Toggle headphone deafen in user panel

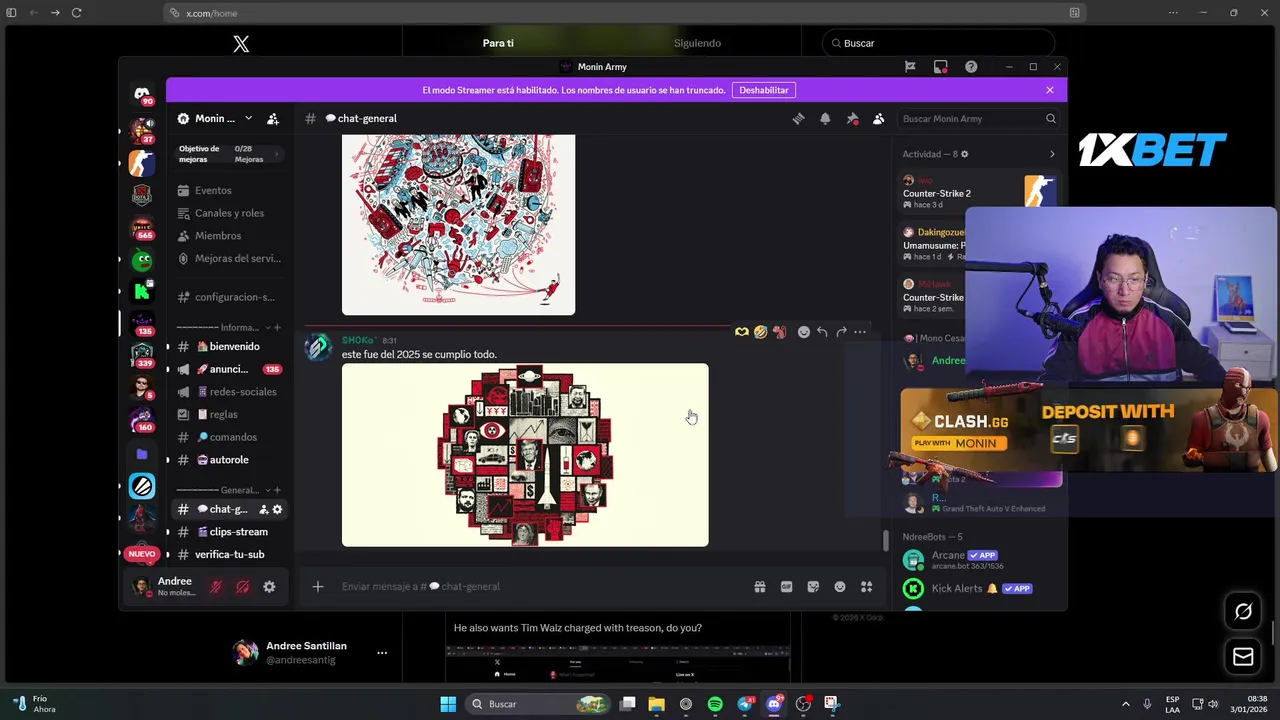(242, 587)
